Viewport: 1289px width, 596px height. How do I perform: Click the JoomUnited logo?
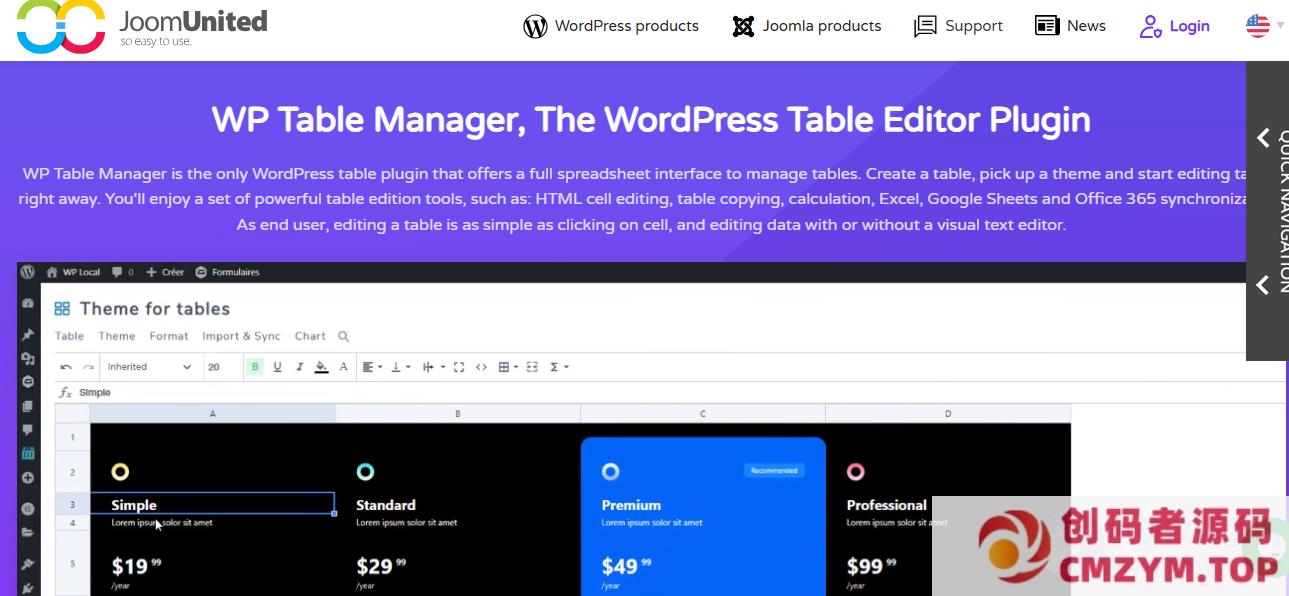coord(142,26)
